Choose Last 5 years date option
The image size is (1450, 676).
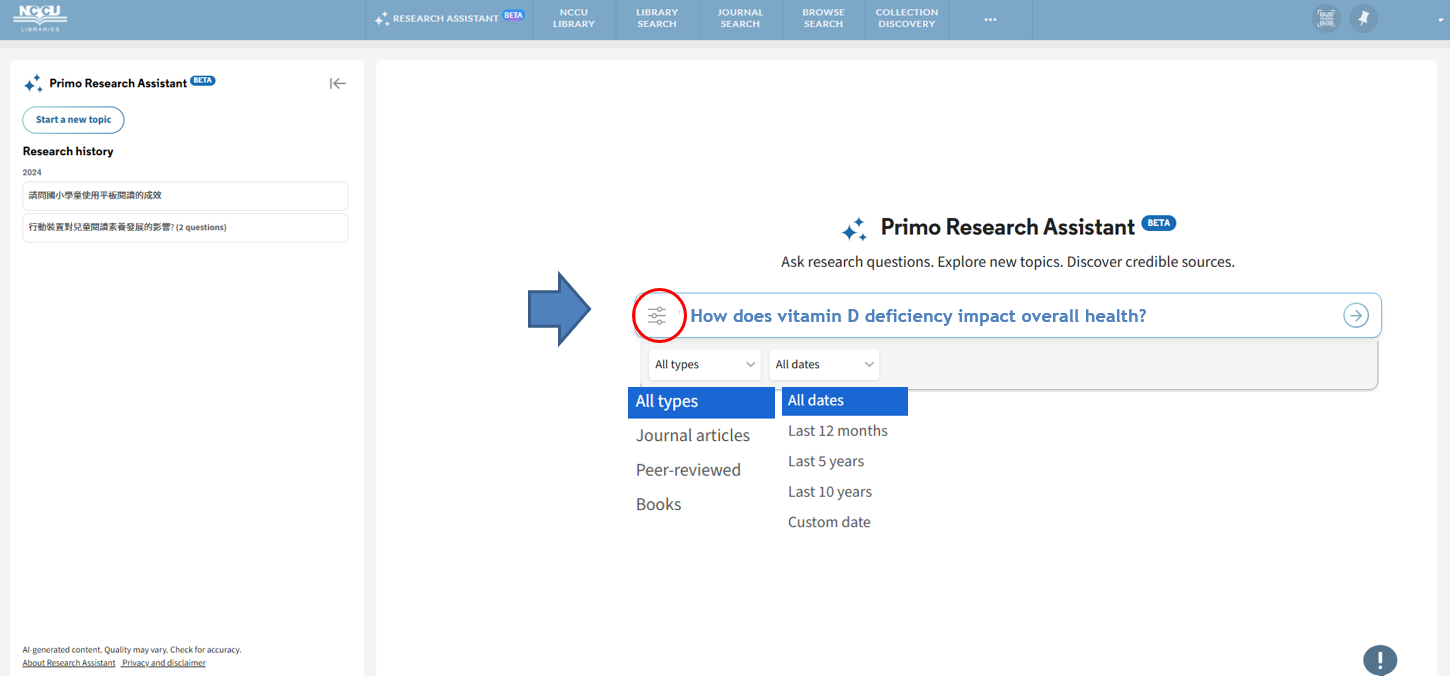[826, 461]
